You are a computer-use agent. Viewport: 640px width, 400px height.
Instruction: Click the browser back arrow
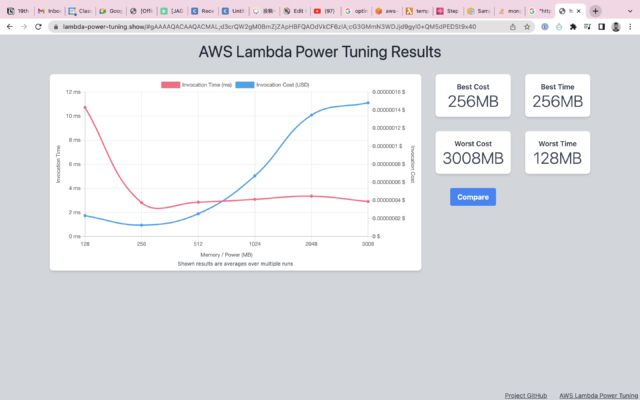point(8,26)
